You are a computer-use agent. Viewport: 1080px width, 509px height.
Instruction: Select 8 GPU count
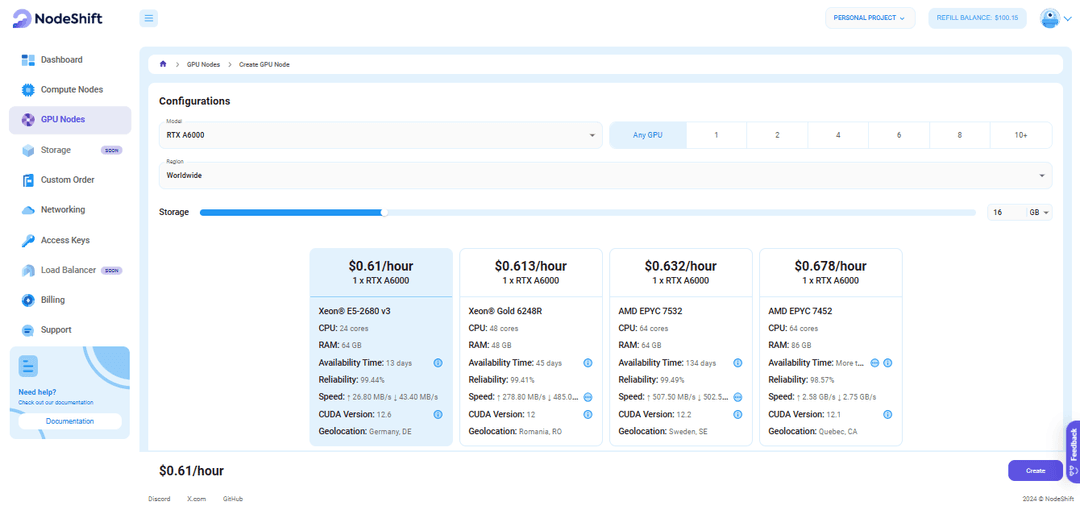click(959, 135)
